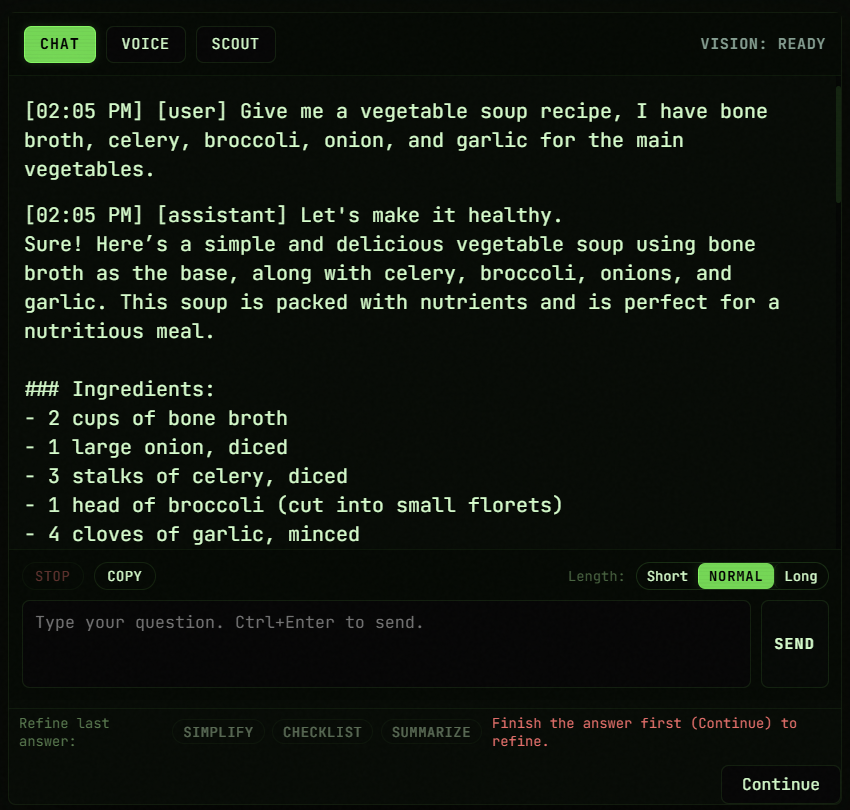Click the SUMMARIZE refine button

431,732
